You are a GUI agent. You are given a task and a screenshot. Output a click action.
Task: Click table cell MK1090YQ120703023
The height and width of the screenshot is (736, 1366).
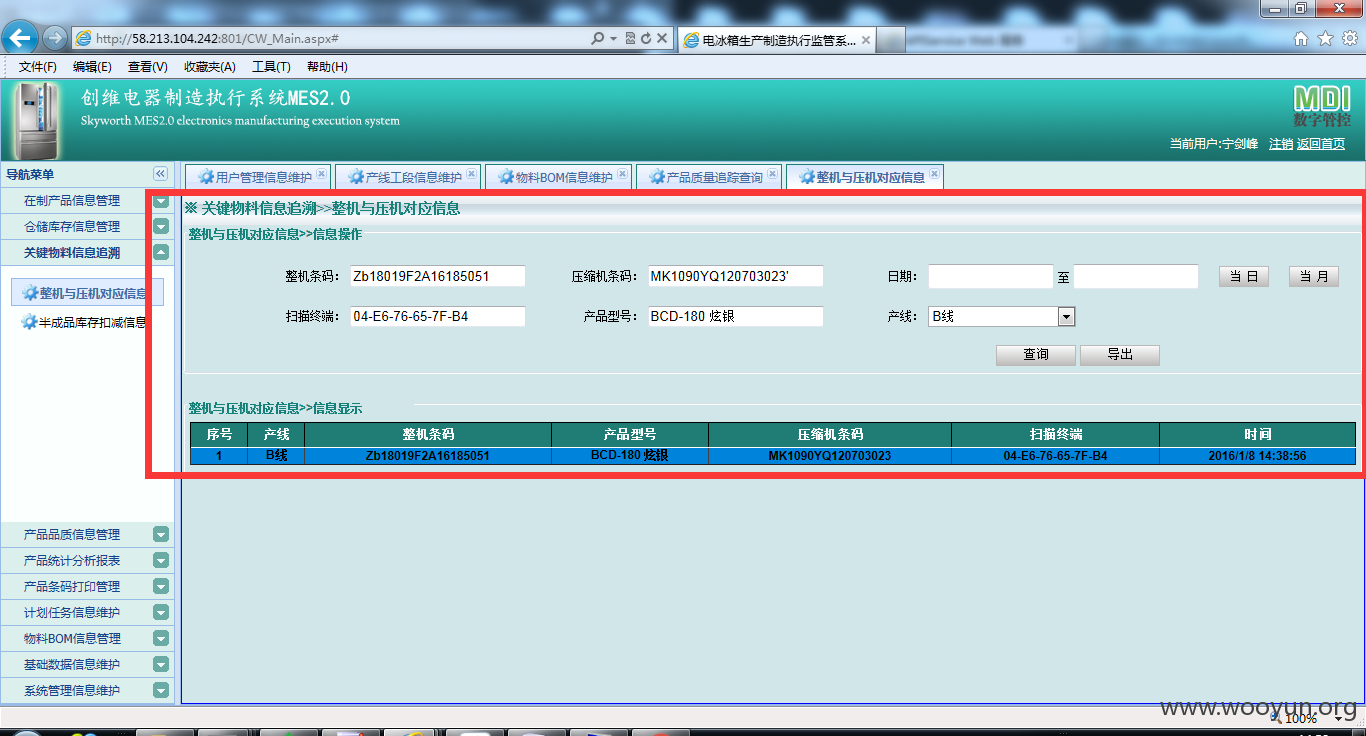(x=830, y=456)
